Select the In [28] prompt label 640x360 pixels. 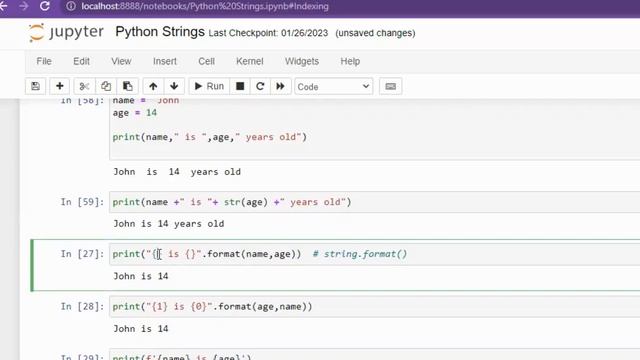pyautogui.click(x=82, y=307)
